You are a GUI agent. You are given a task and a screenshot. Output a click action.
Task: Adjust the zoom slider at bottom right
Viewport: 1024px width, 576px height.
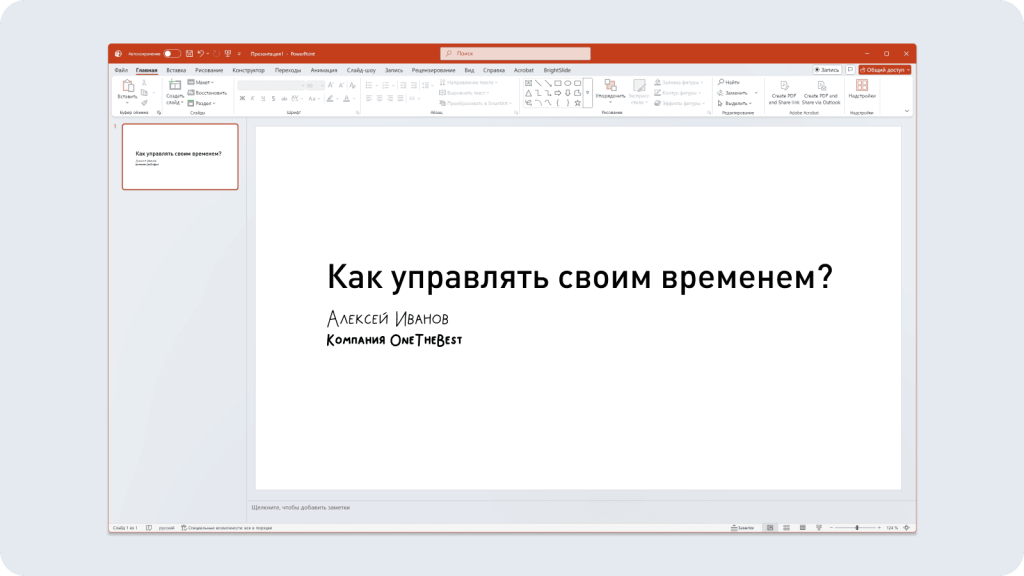[857, 527]
